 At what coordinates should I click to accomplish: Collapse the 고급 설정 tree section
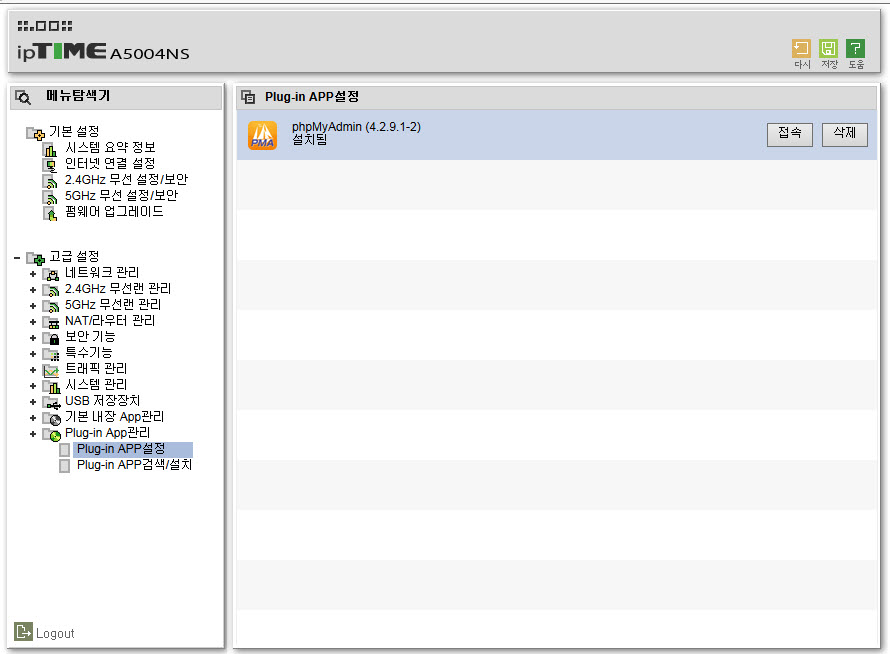click(x=17, y=258)
